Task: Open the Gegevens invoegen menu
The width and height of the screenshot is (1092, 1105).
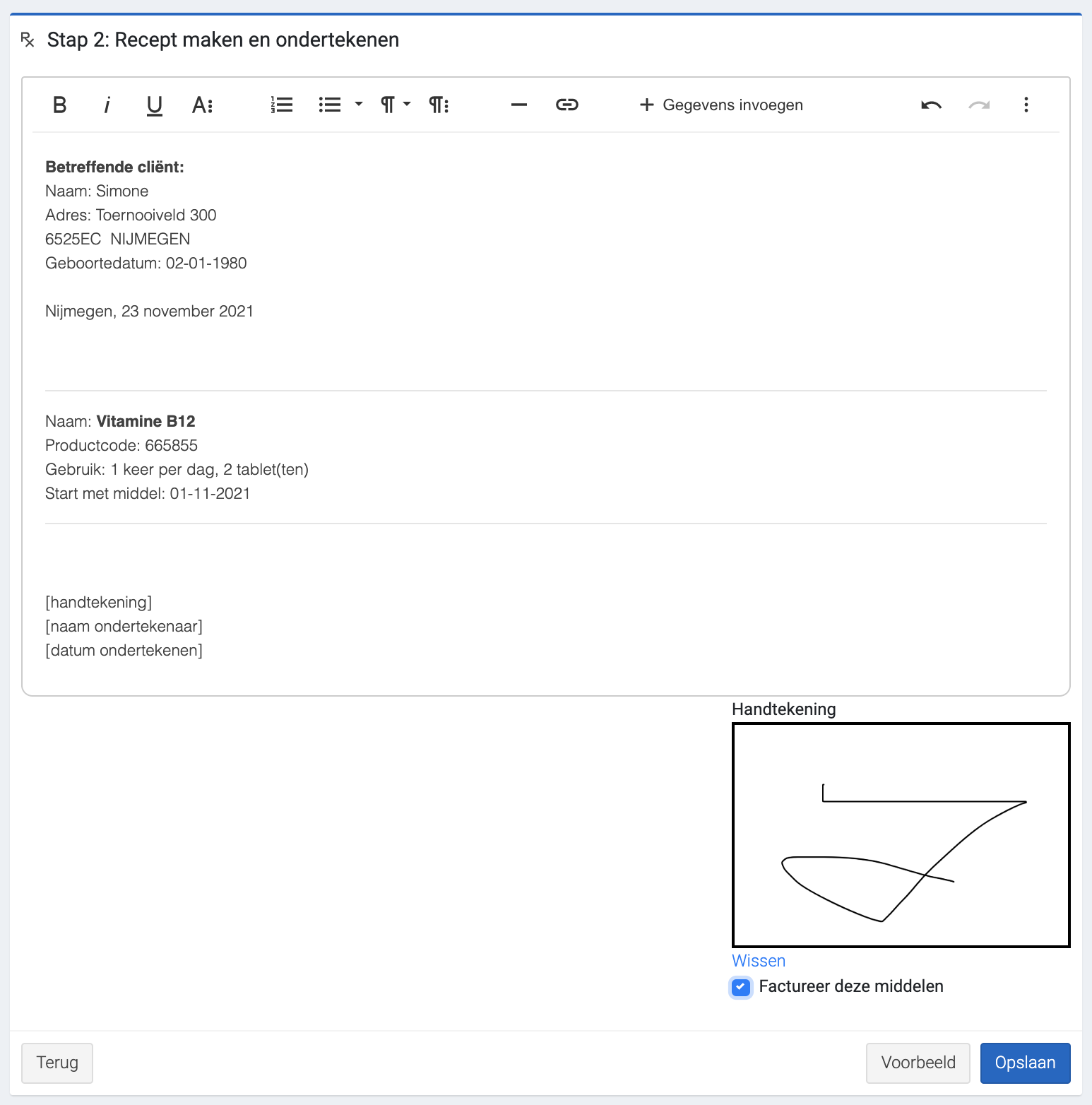Action: pyautogui.click(x=721, y=105)
